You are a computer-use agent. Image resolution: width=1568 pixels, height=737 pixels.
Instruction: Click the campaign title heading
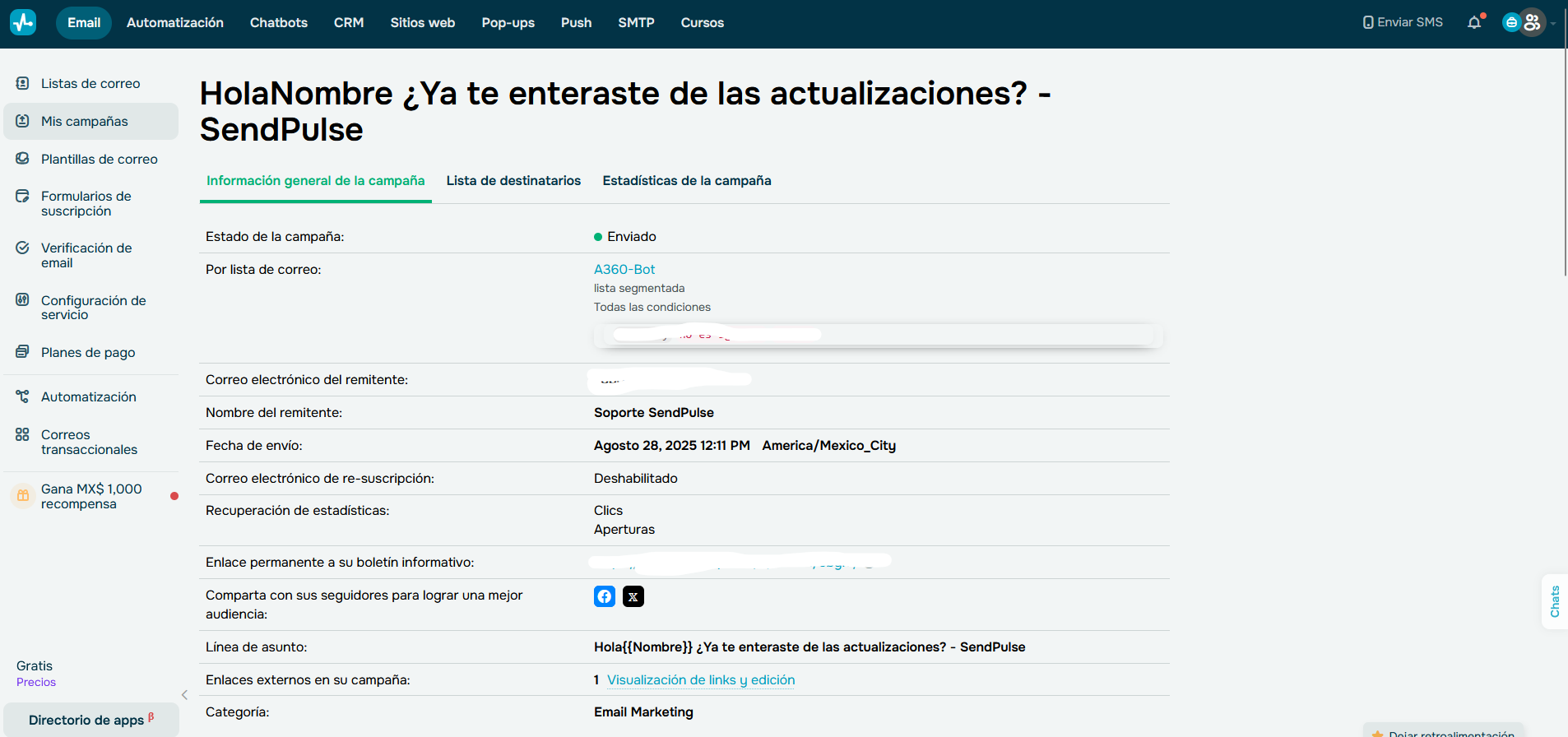(x=625, y=111)
